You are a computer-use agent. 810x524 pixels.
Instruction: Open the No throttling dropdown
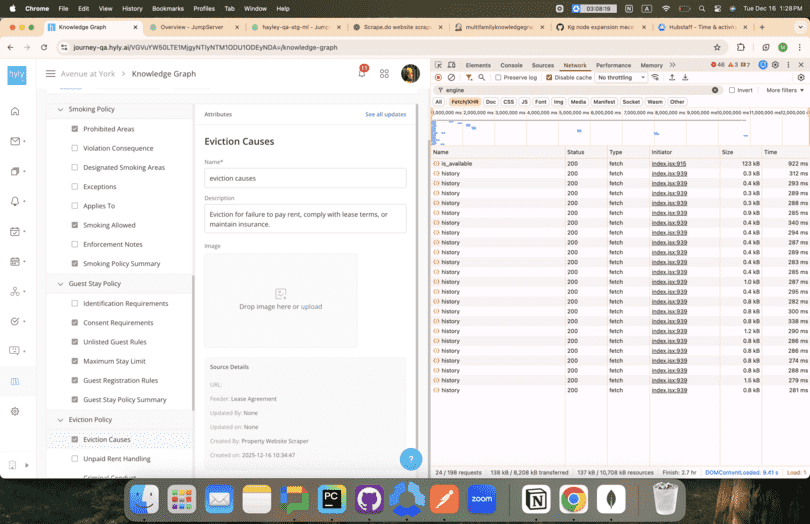click(621, 77)
